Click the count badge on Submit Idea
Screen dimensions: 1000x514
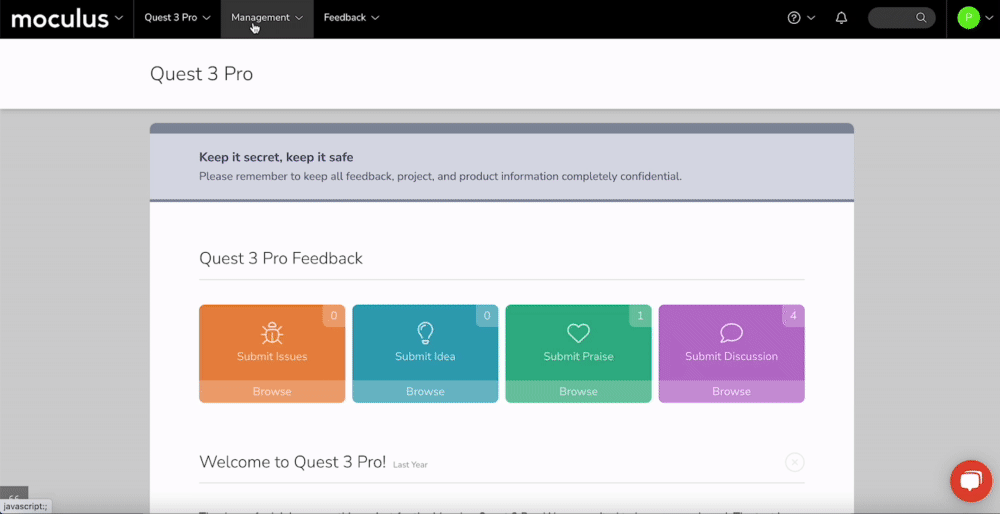(x=487, y=316)
